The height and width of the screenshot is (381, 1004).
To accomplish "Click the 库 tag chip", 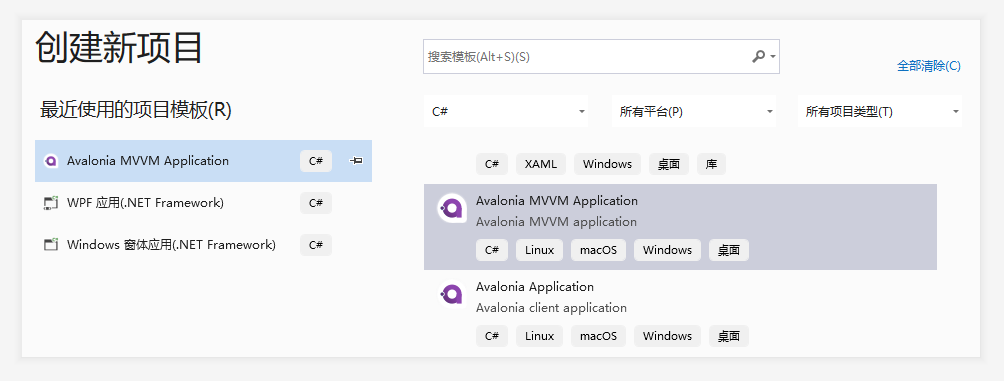I will pyautogui.click(x=711, y=164).
